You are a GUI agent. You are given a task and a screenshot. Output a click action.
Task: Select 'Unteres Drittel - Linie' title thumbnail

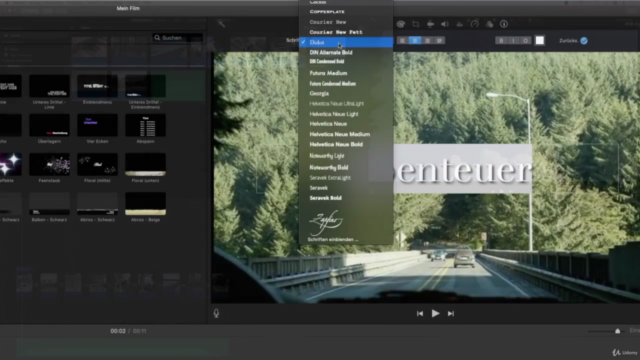49,86
